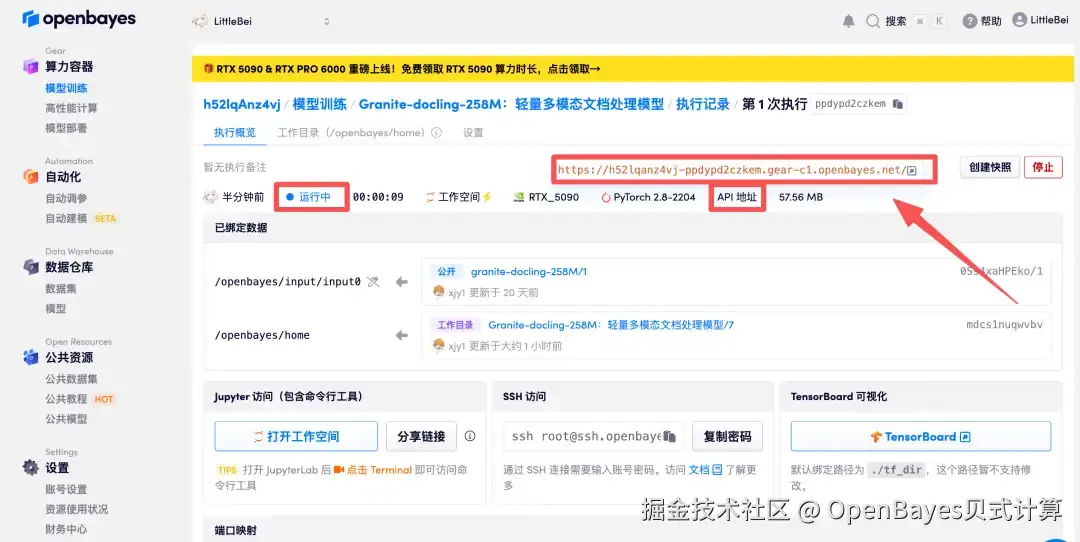
Task: Click the red 停止 button
Action: [x=1043, y=167]
